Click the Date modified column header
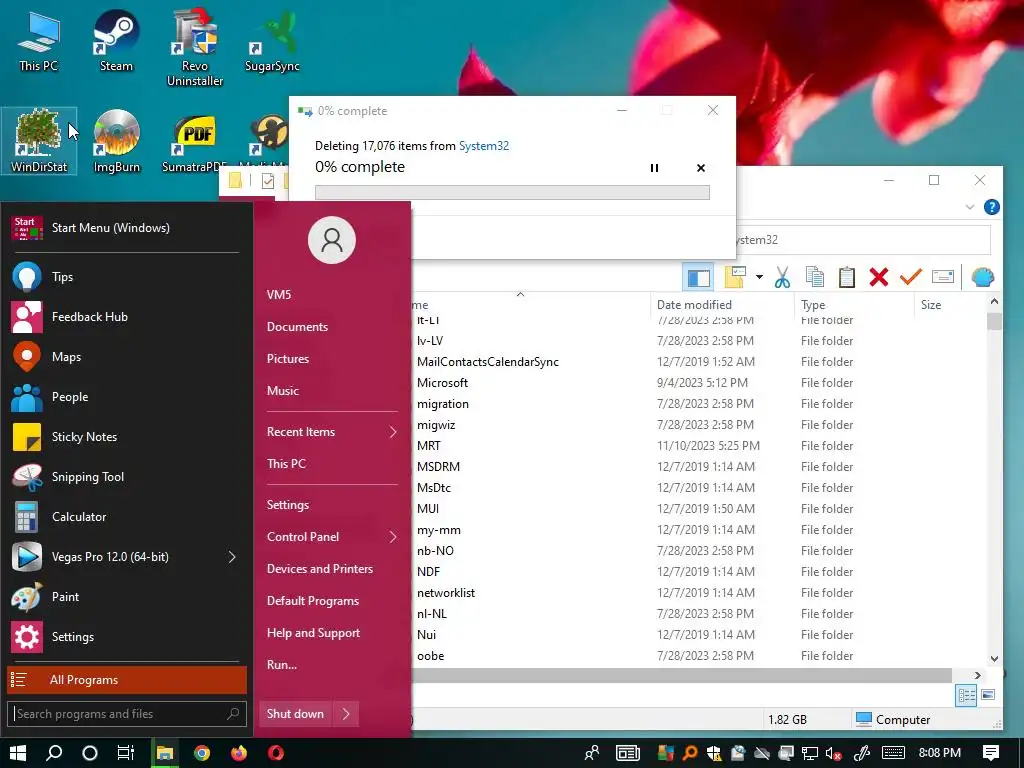The image size is (1024, 768). [694, 304]
